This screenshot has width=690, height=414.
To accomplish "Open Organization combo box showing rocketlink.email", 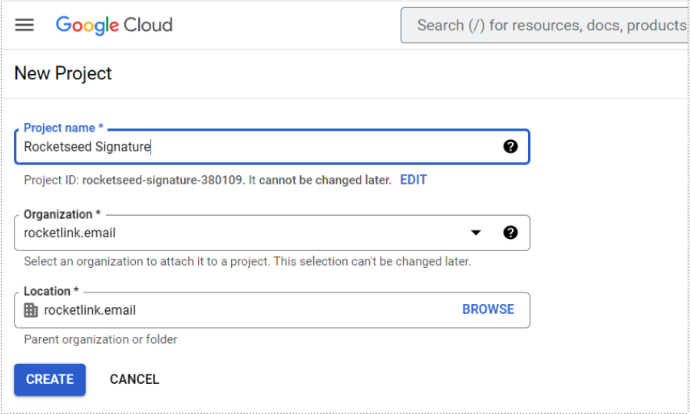I will 240,233.
